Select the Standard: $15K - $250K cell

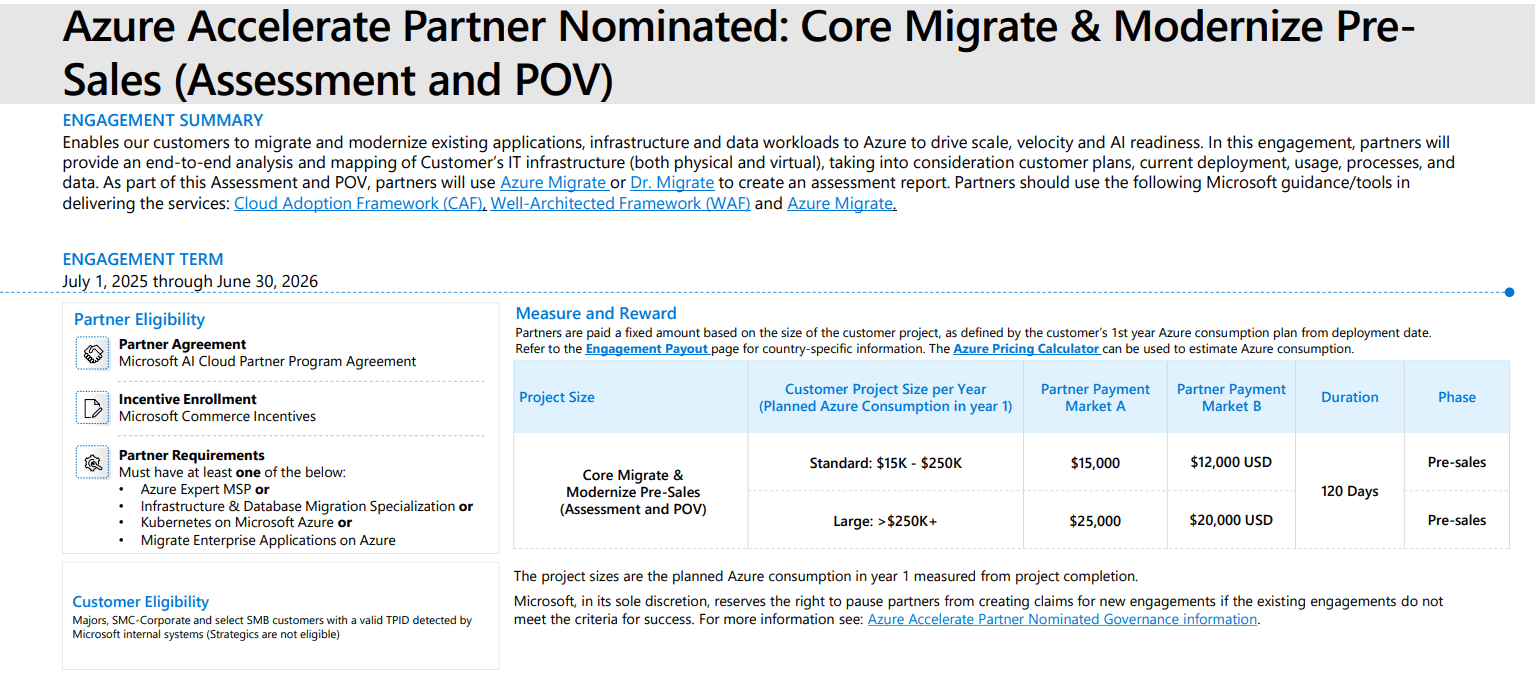coord(886,463)
